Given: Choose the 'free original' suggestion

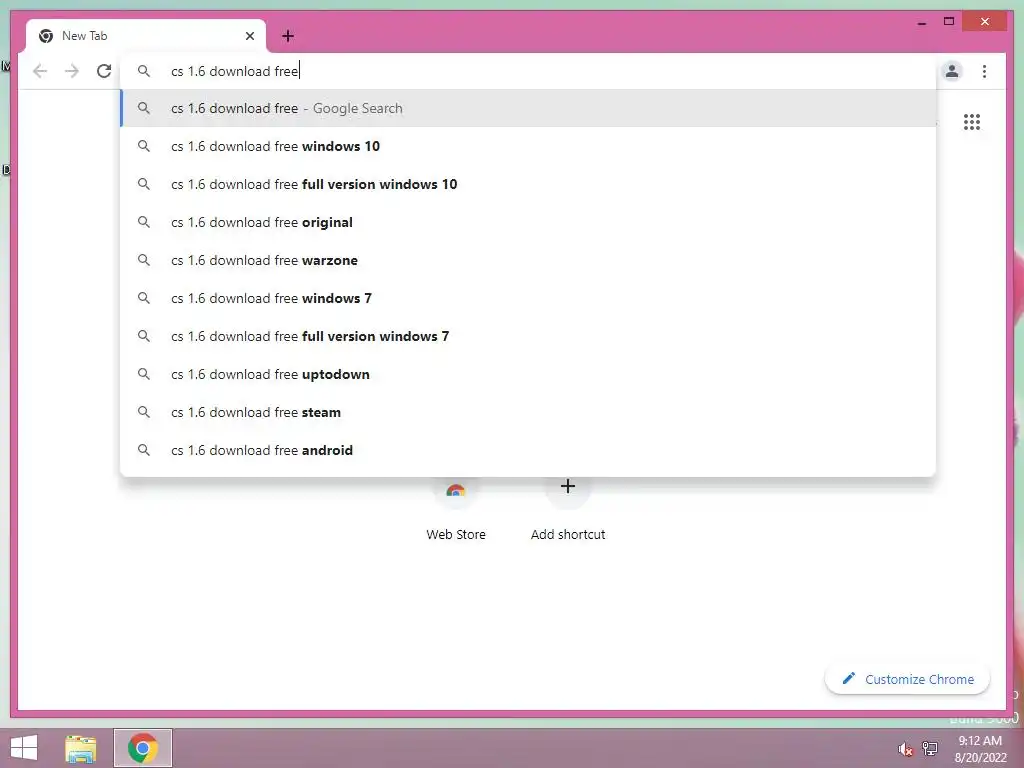Looking at the screenshot, I should [528, 222].
